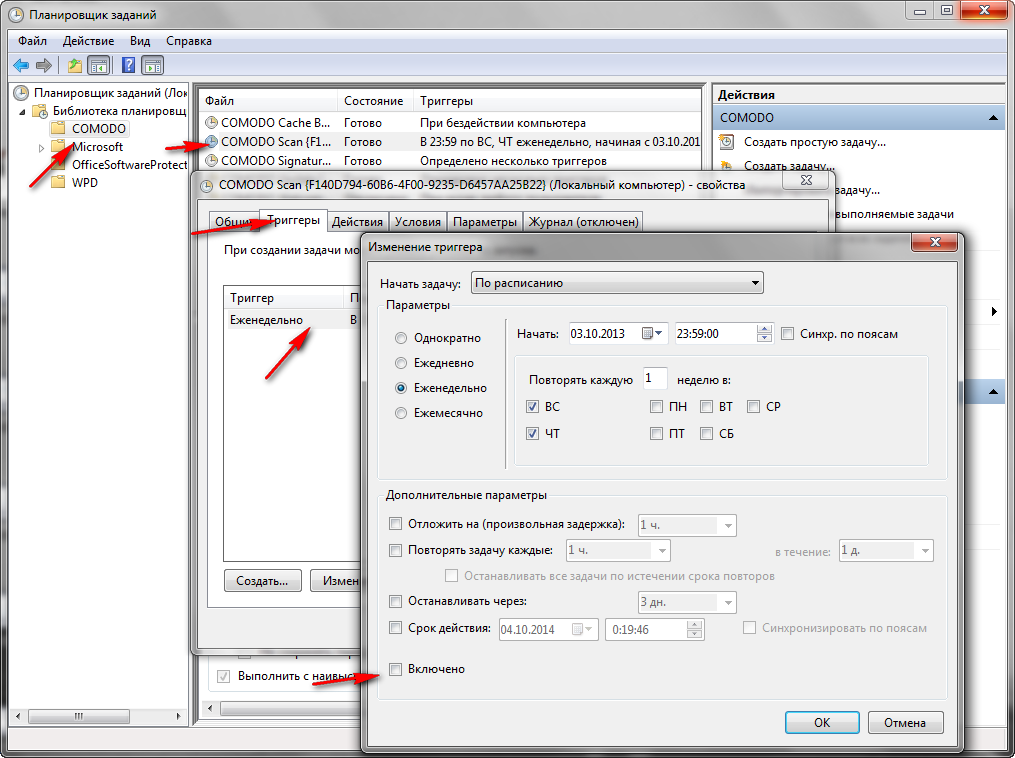The width and height of the screenshot is (1015, 758).
Task: Check the СР day checkbox
Action: click(753, 407)
